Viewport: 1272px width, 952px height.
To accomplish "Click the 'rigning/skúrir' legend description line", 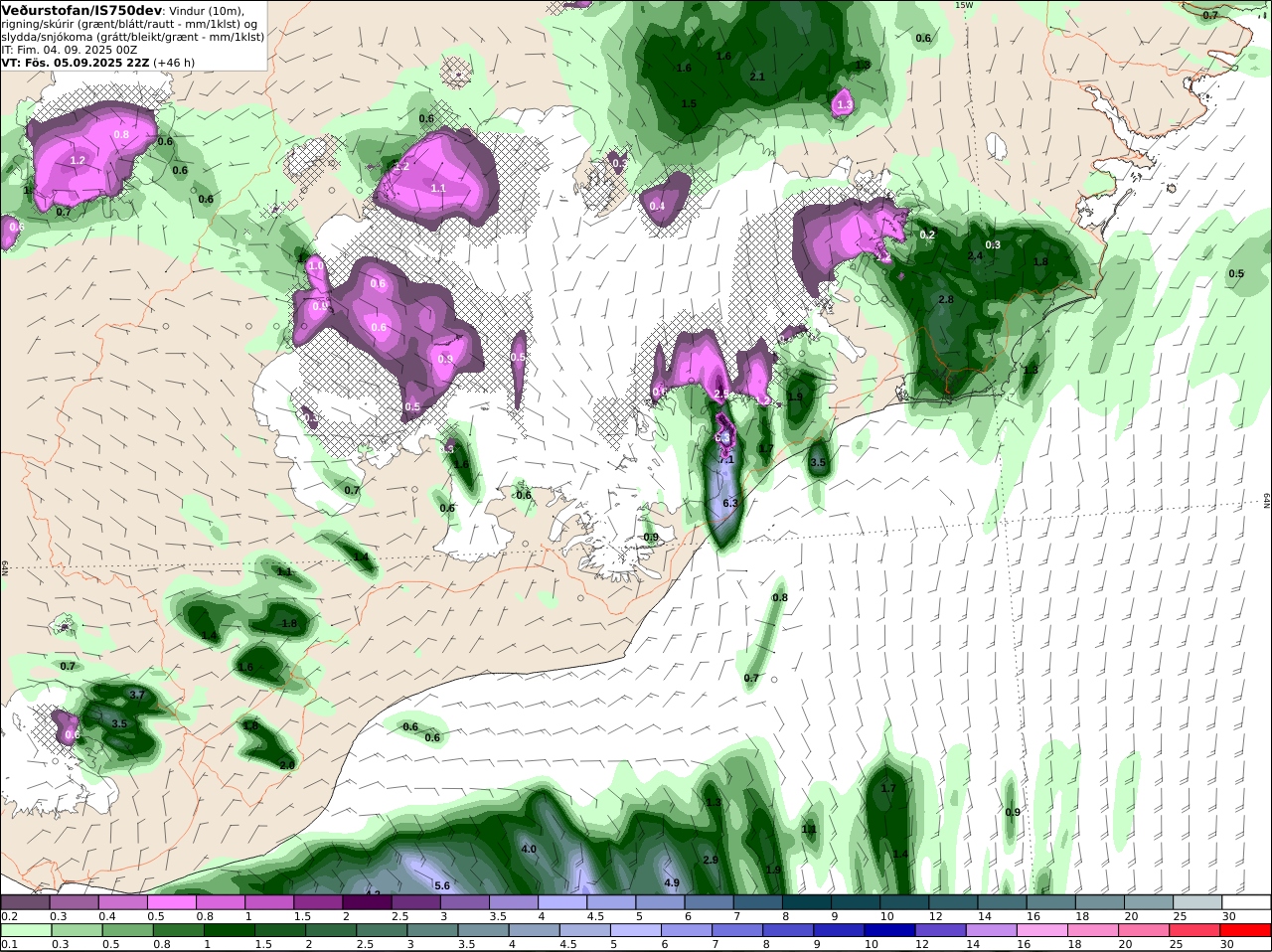I will pos(129,23).
